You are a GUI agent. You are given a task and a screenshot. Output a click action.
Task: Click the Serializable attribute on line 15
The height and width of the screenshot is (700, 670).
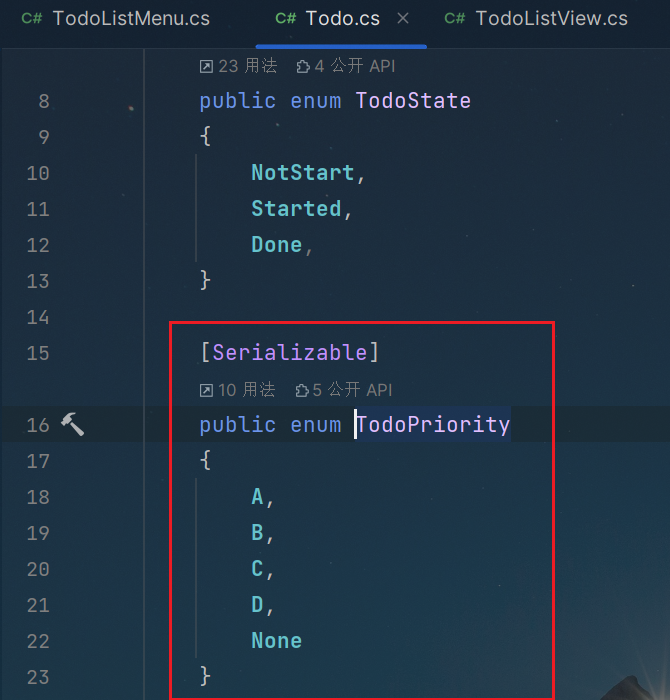(290, 353)
